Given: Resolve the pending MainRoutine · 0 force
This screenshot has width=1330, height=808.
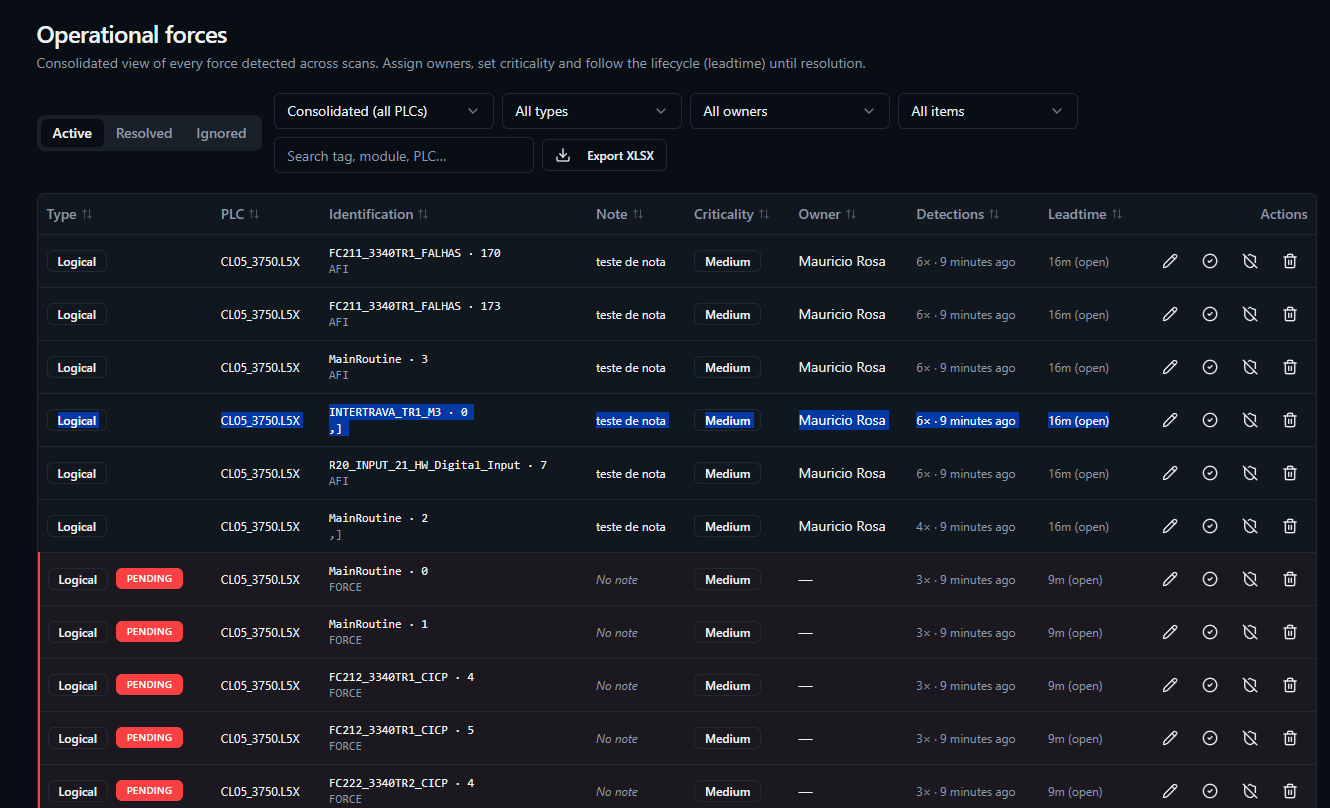Looking at the screenshot, I should coord(1210,579).
